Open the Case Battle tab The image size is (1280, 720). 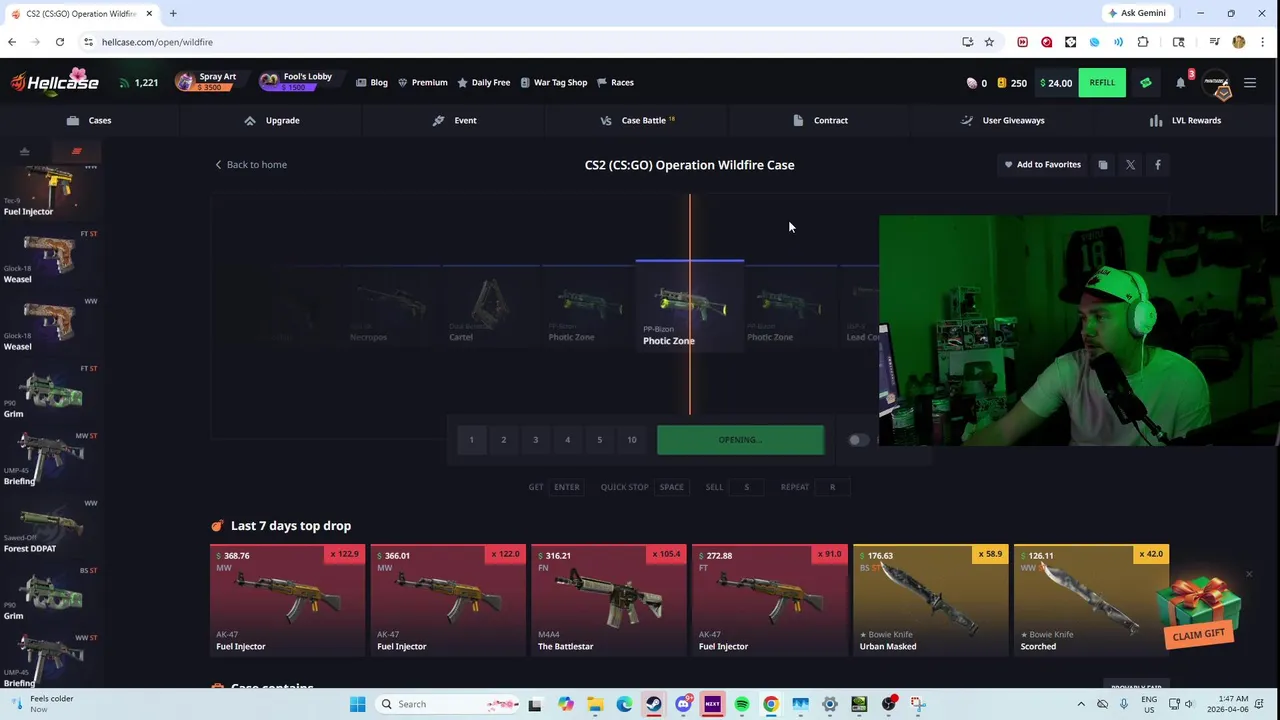638,120
